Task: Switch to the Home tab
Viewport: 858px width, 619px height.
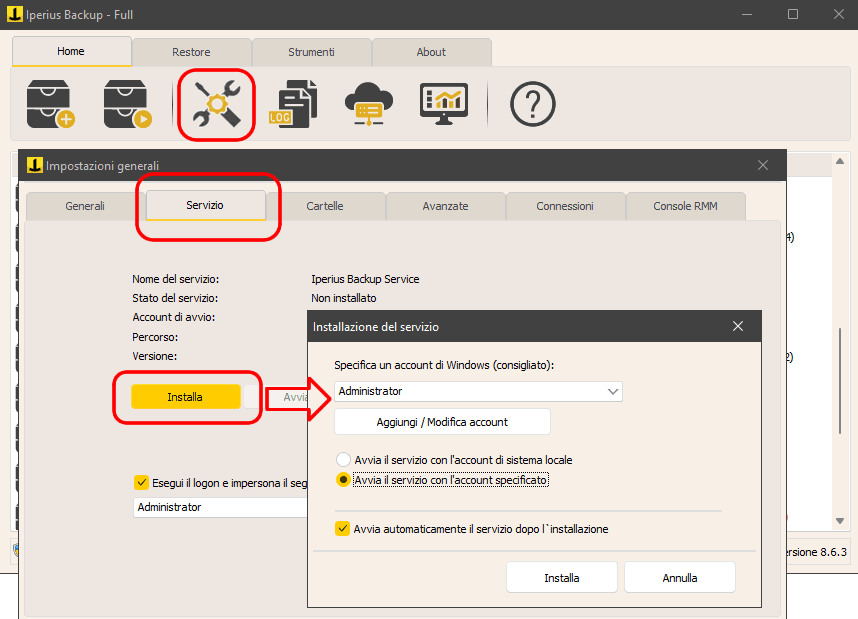Action: coord(71,51)
